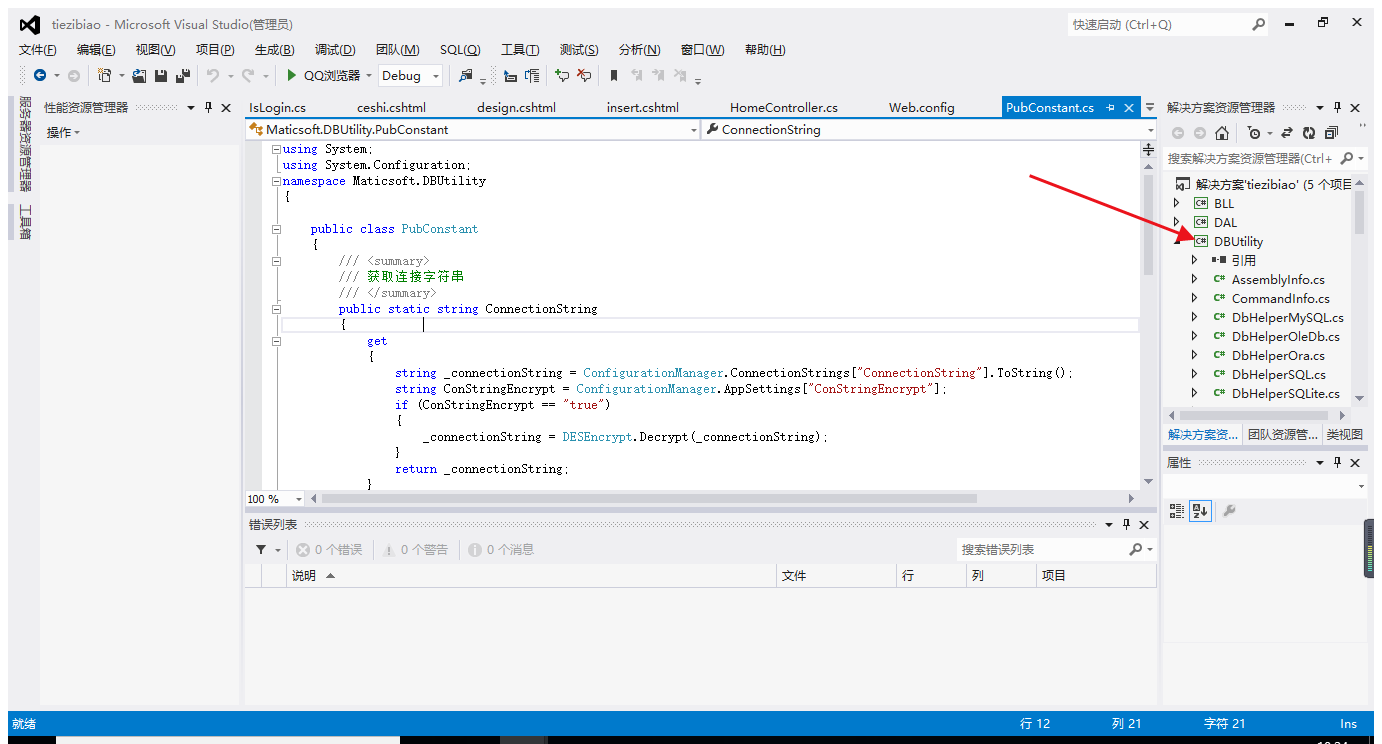The image size is (1382, 744).
Task: Click Sync with Active Document icon
Action: [x=1287, y=133]
